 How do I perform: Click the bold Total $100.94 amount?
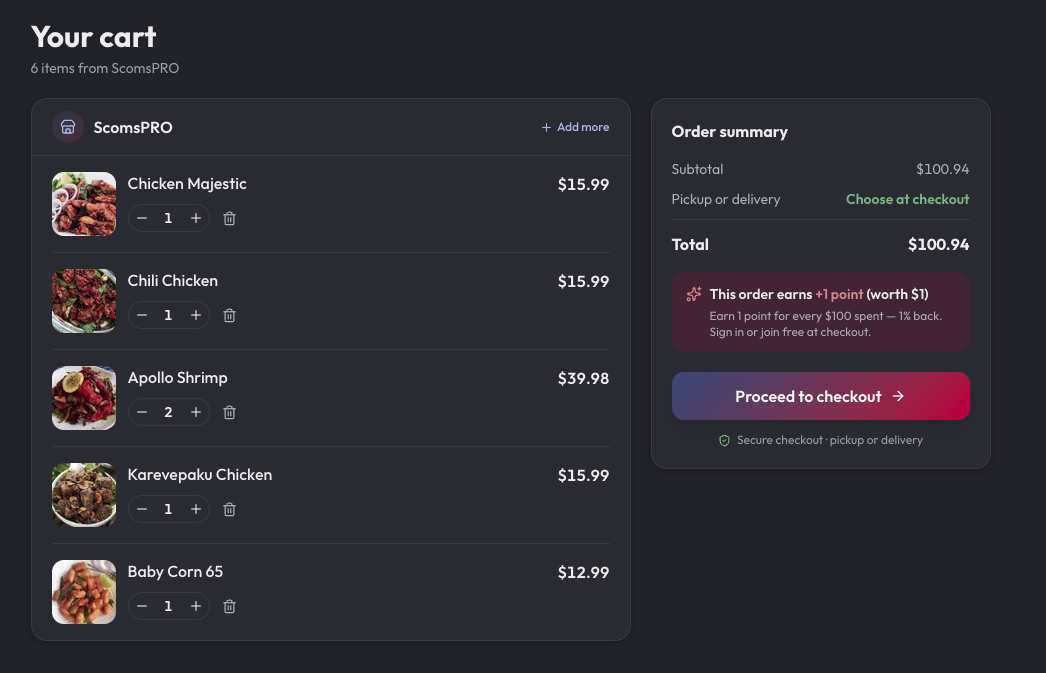click(938, 245)
